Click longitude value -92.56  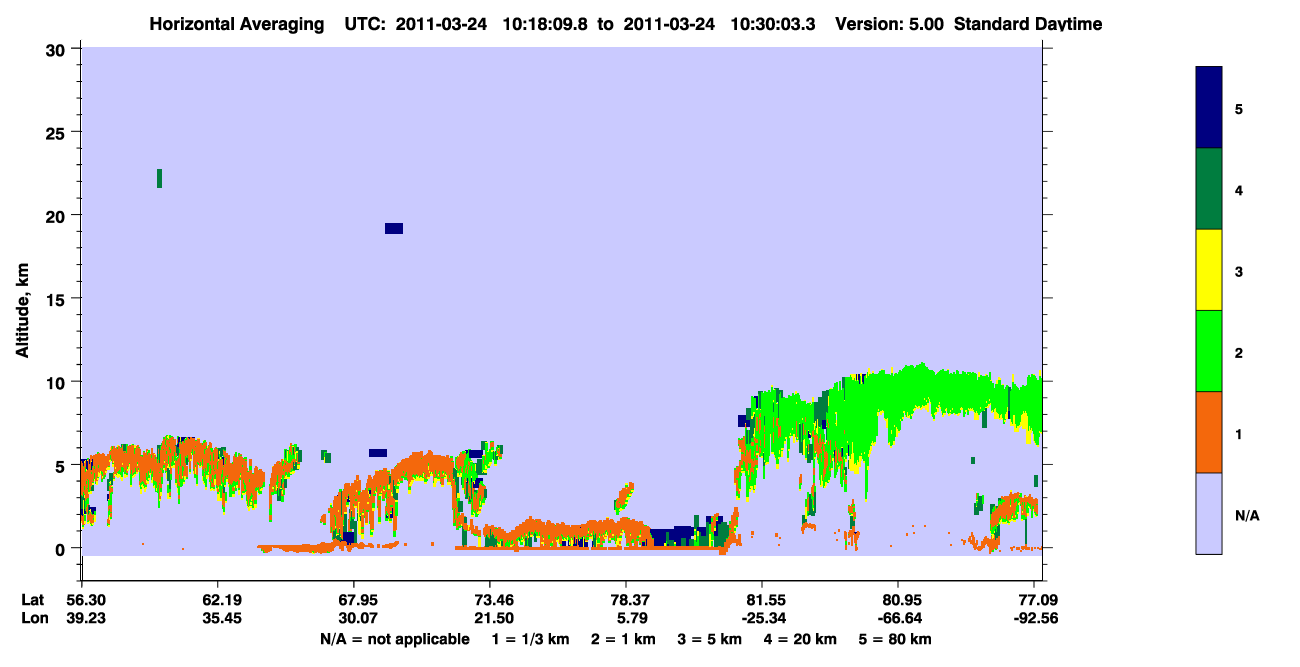tap(1035, 618)
